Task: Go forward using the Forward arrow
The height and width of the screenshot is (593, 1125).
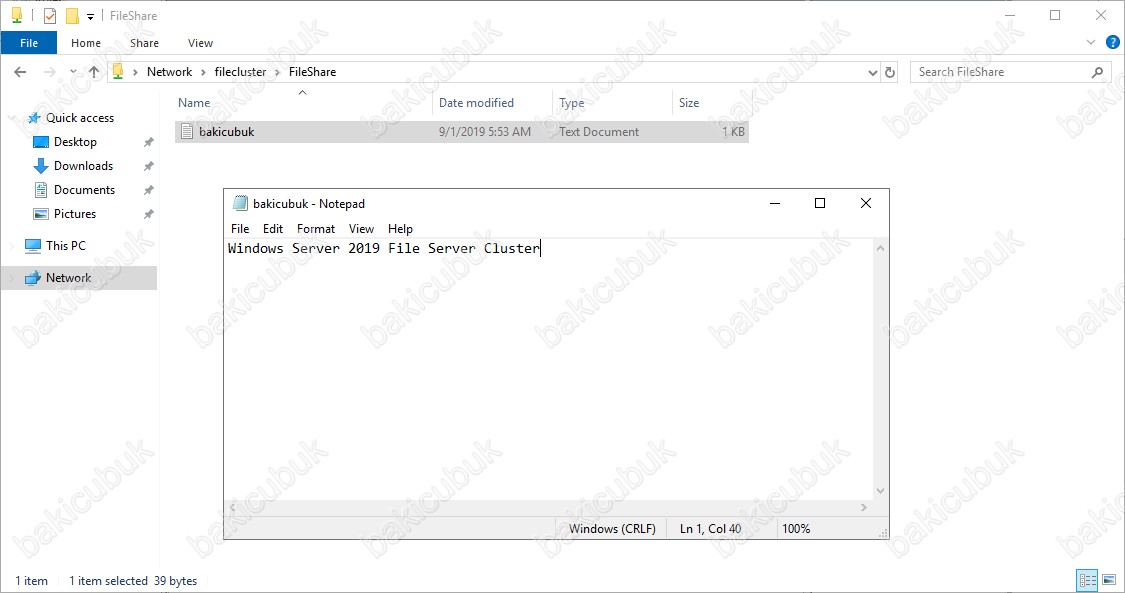Action: 50,72
